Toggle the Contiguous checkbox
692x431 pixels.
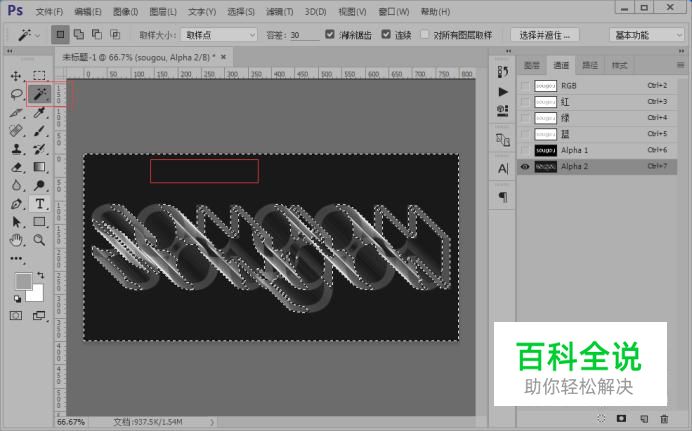coord(386,34)
